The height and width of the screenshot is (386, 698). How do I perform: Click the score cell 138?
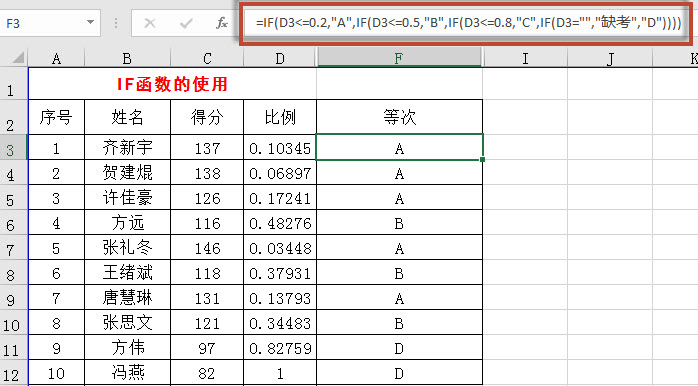coord(207,172)
